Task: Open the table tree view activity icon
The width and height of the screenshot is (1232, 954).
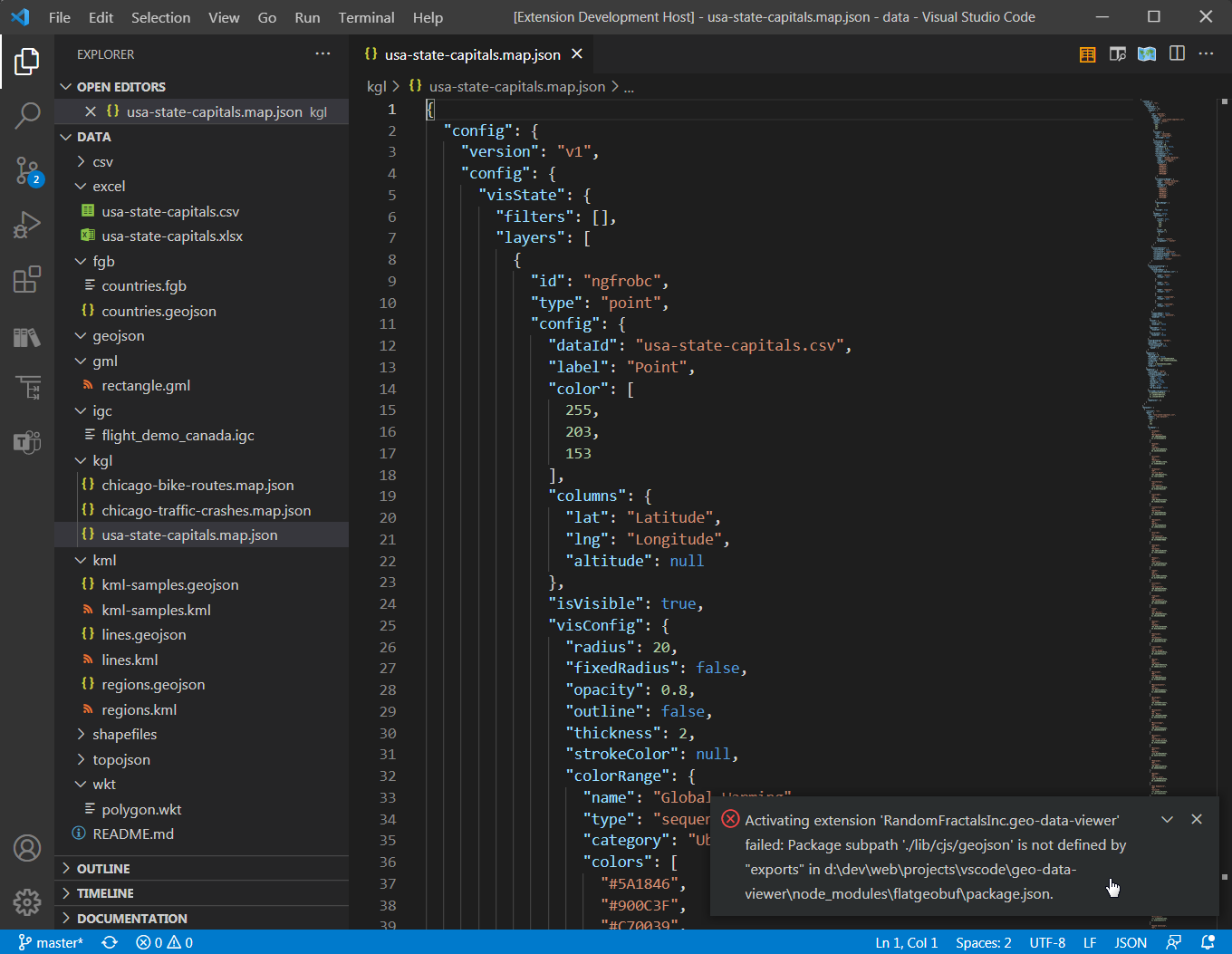Action: [27, 388]
